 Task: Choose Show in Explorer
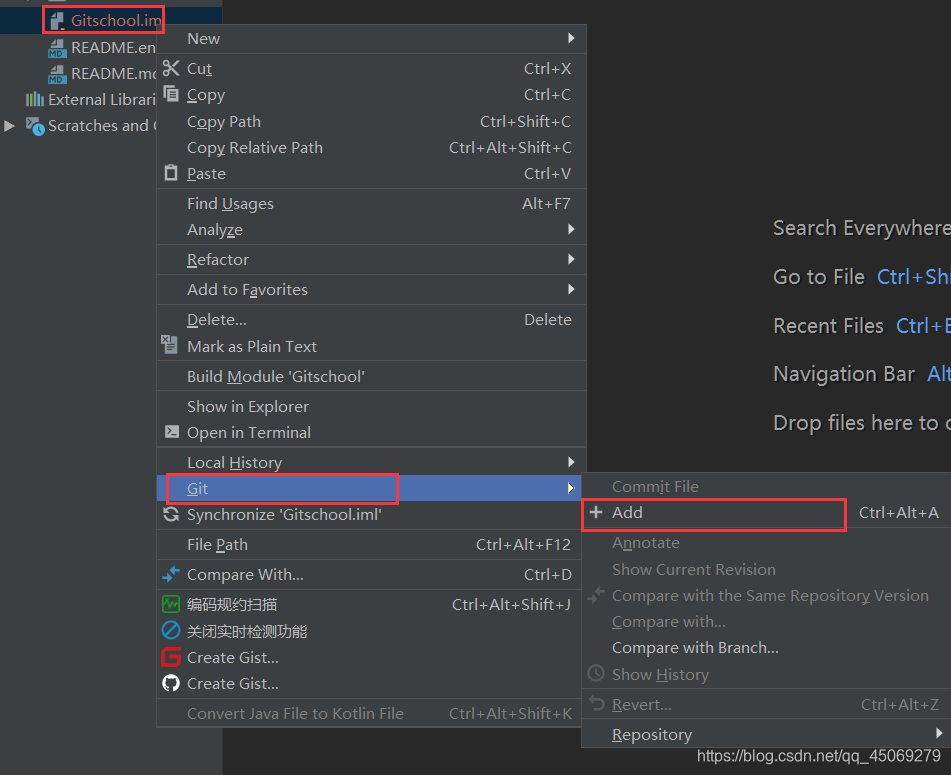click(x=371, y=406)
